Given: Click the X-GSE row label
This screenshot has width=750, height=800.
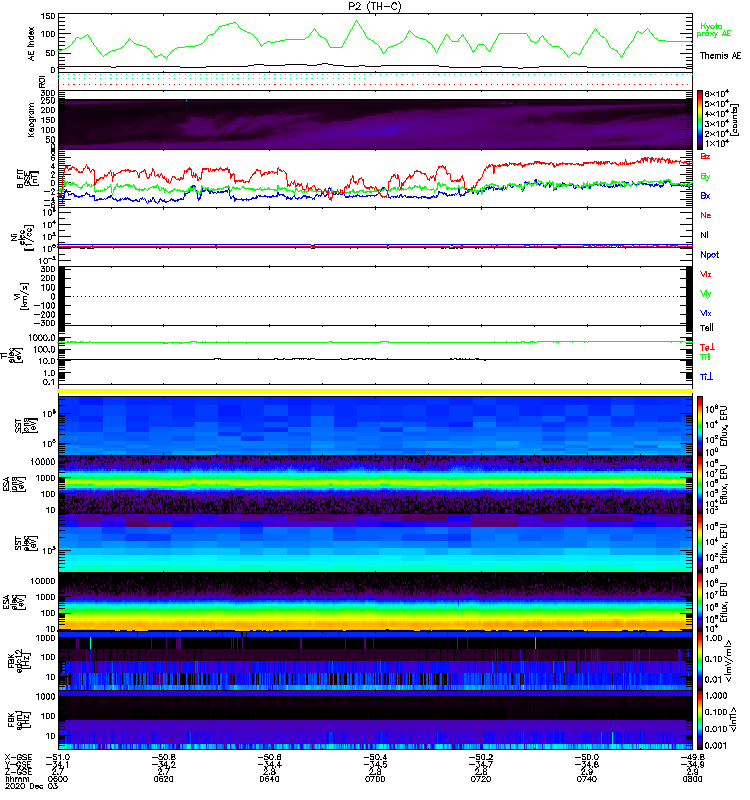Looking at the screenshot, I should 18,758.
